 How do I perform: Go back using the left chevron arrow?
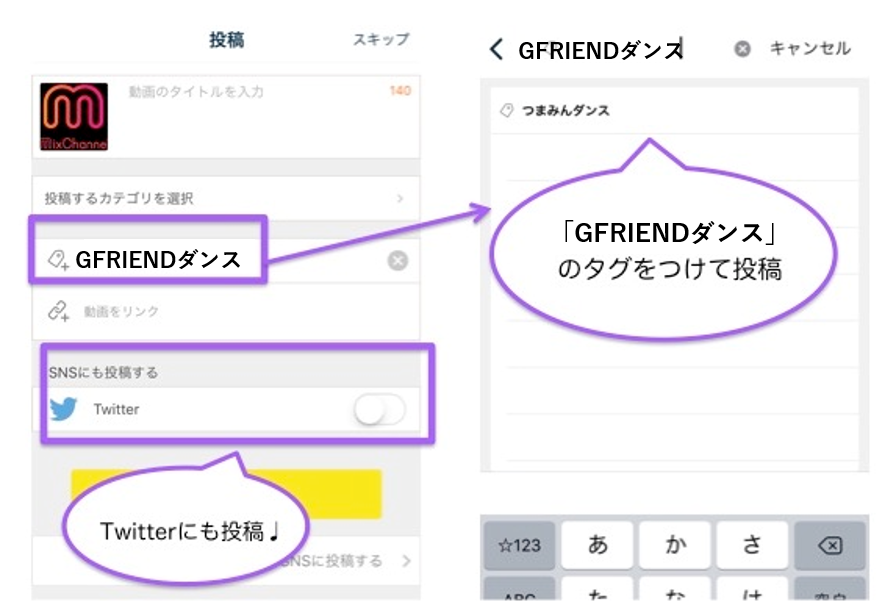click(x=496, y=49)
